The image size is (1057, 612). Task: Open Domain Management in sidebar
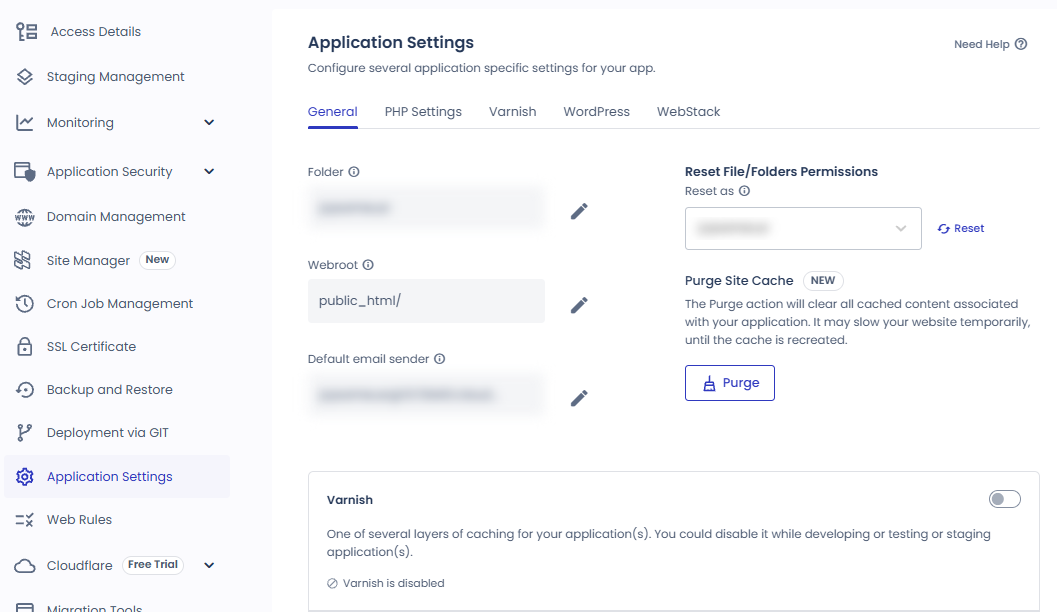pyautogui.click(x=116, y=217)
